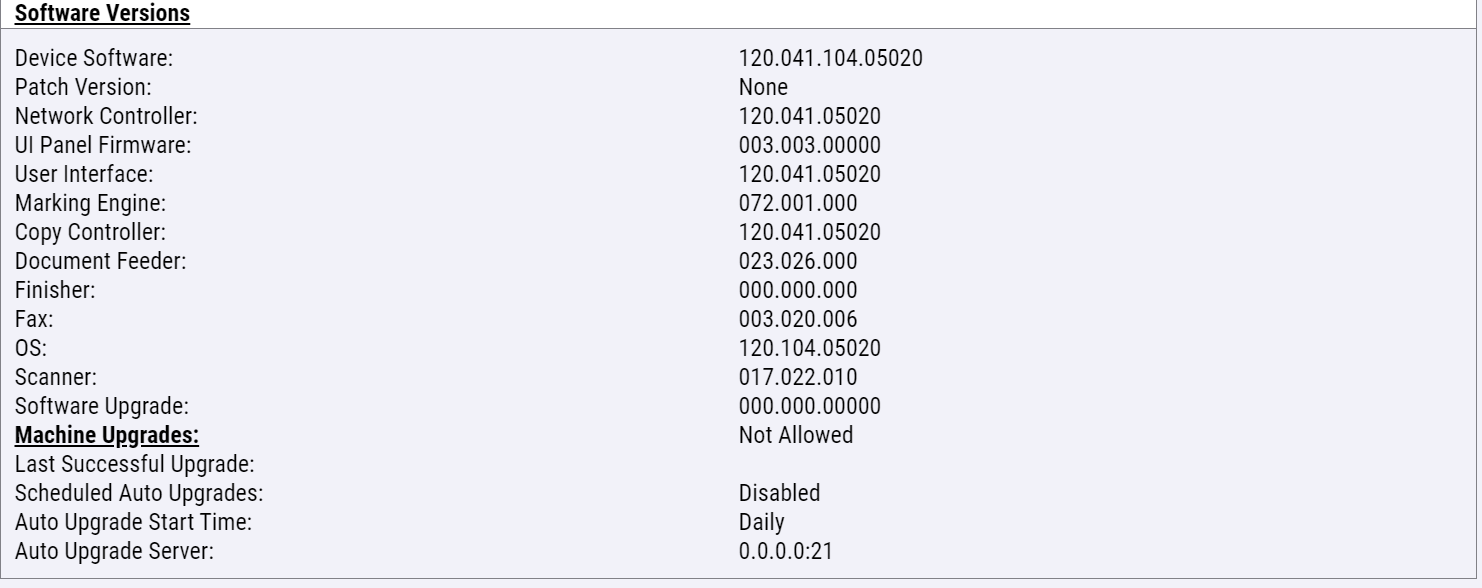Select the Last Successful Upgrade label
This screenshot has height=588, width=1482.
136,464
